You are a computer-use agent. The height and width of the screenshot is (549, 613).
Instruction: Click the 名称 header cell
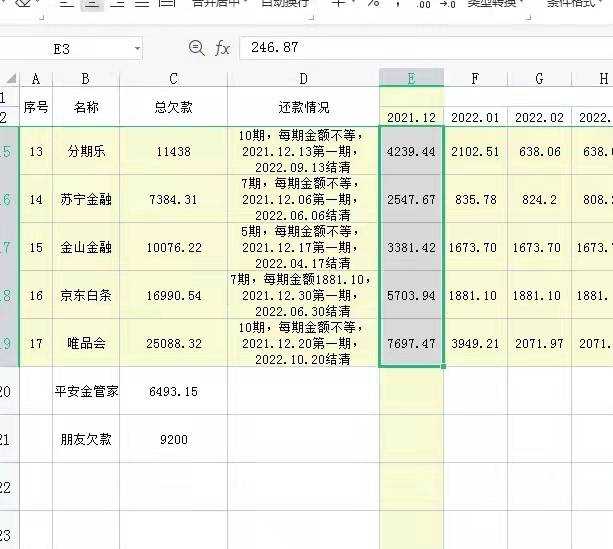(86, 106)
